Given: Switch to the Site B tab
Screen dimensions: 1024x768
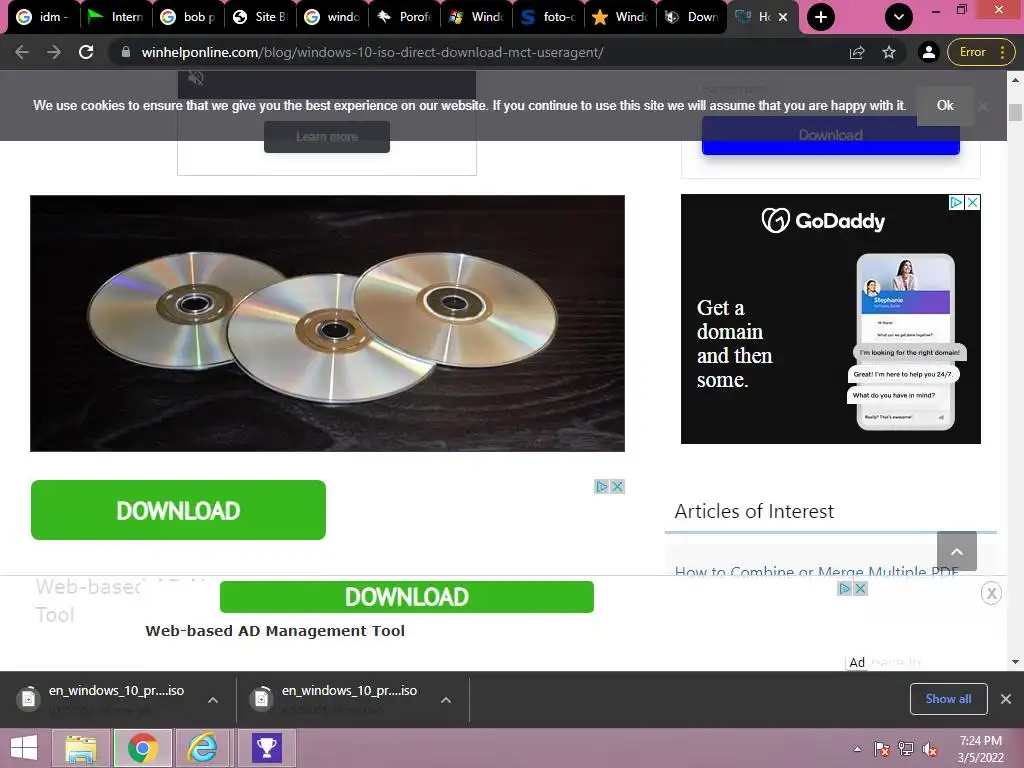Looking at the screenshot, I should [x=260, y=17].
